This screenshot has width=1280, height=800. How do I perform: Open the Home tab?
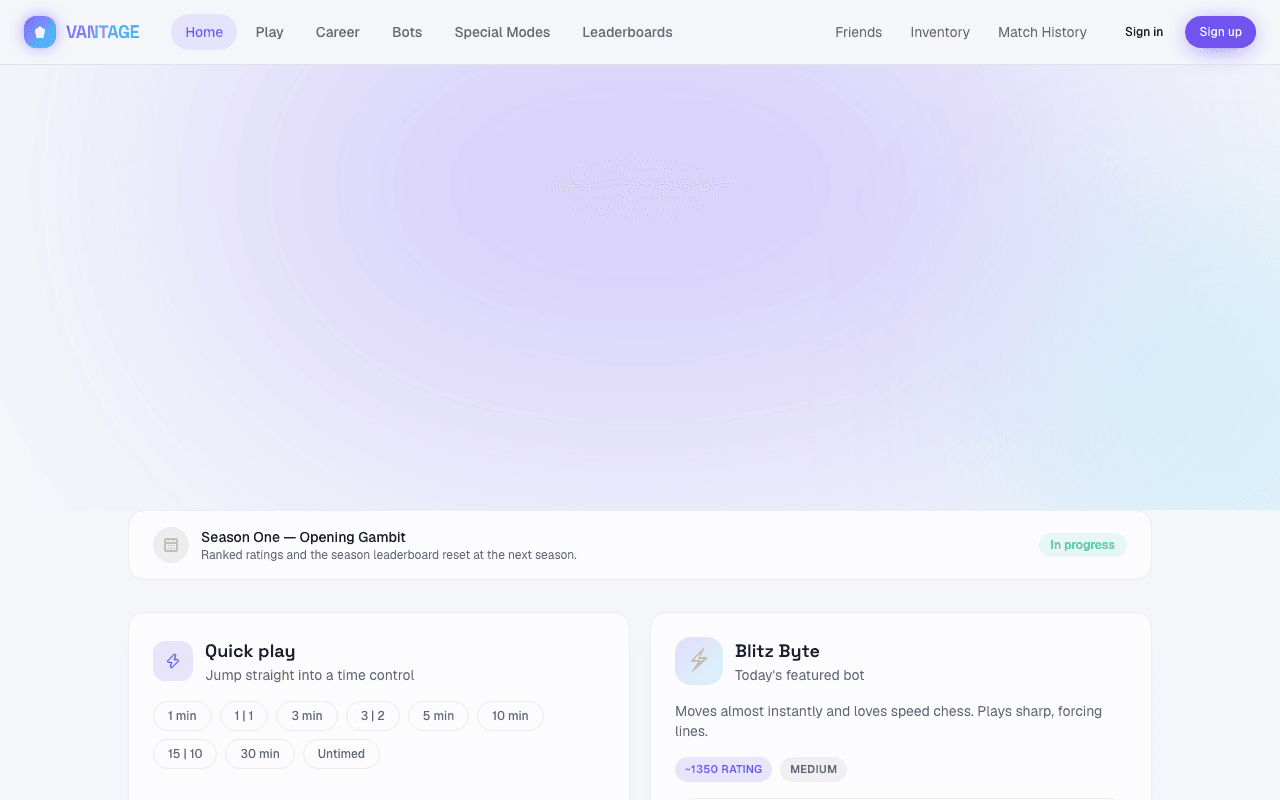coord(204,32)
